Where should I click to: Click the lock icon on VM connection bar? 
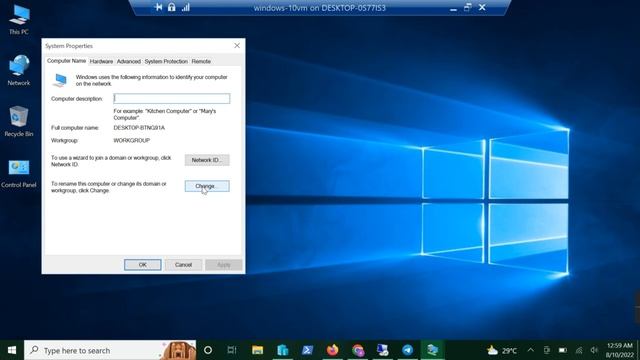tap(172, 7)
